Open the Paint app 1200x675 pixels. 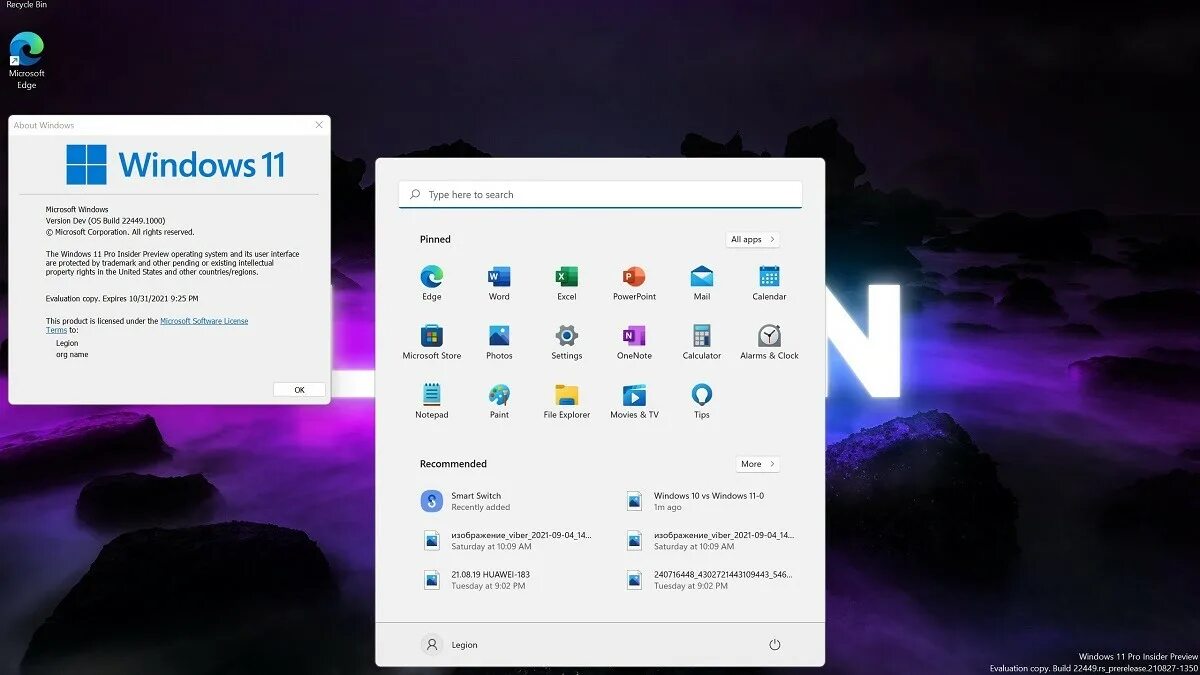[x=499, y=401]
